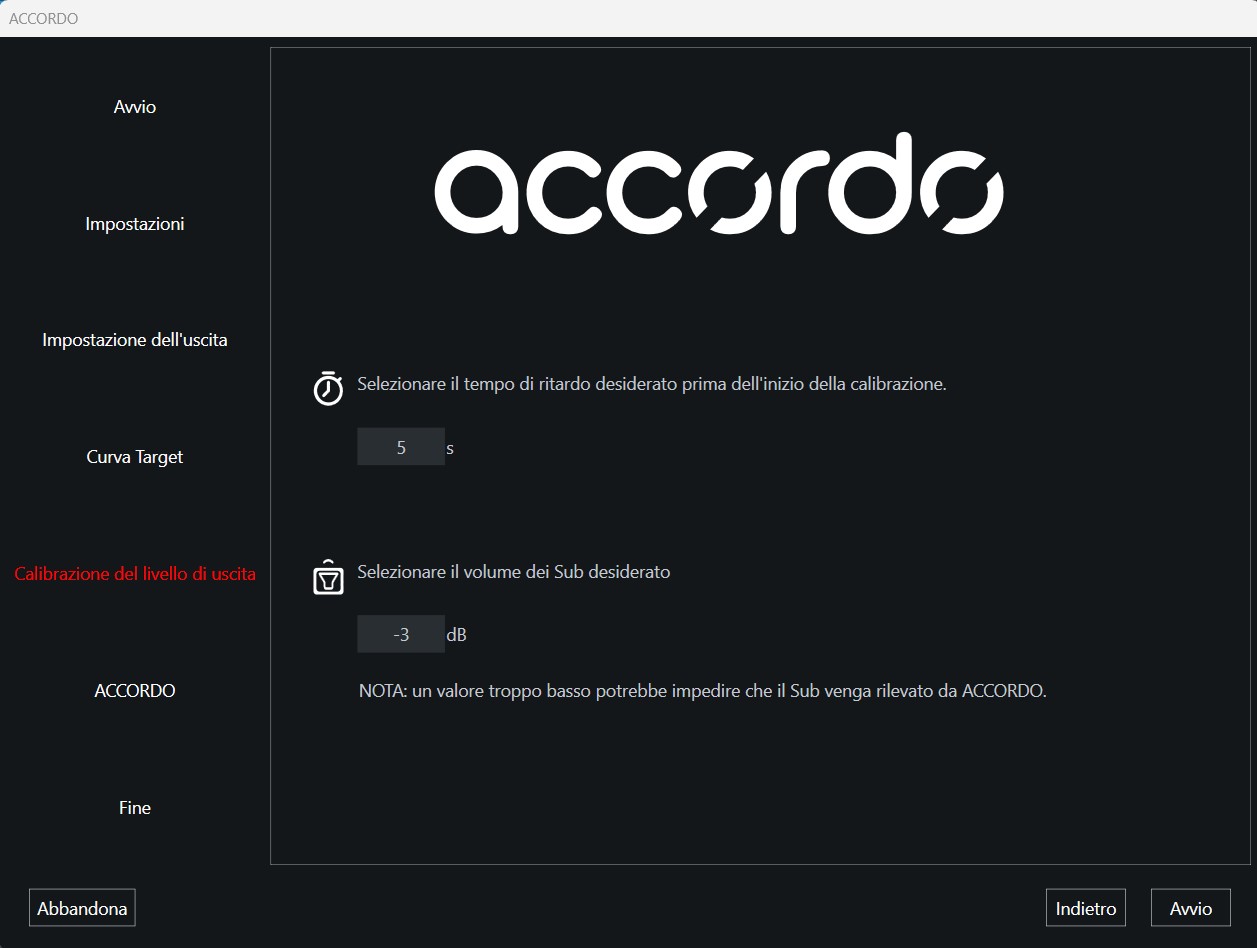The height and width of the screenshot is (948, 1257).
Task: Click 'Selezionare il volume dei Sub desiderato'
Action: (x=514, y=572)
